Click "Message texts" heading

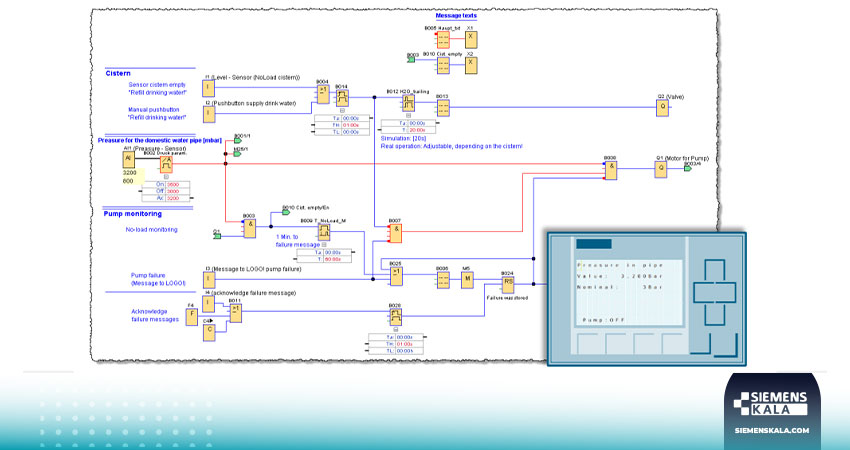point(456,16)
